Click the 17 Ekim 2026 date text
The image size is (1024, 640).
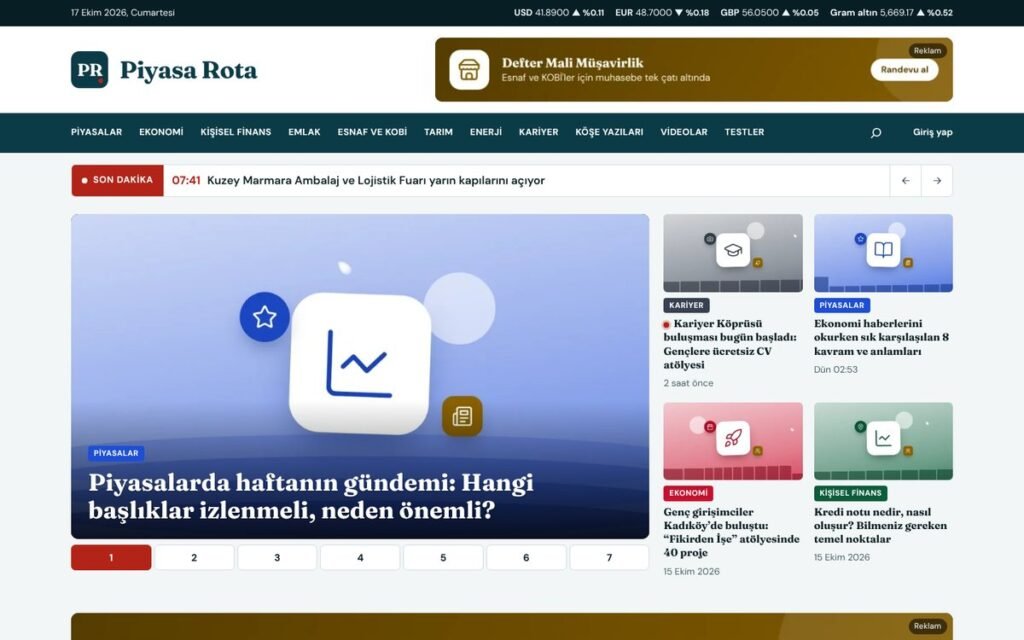(123, 12)
